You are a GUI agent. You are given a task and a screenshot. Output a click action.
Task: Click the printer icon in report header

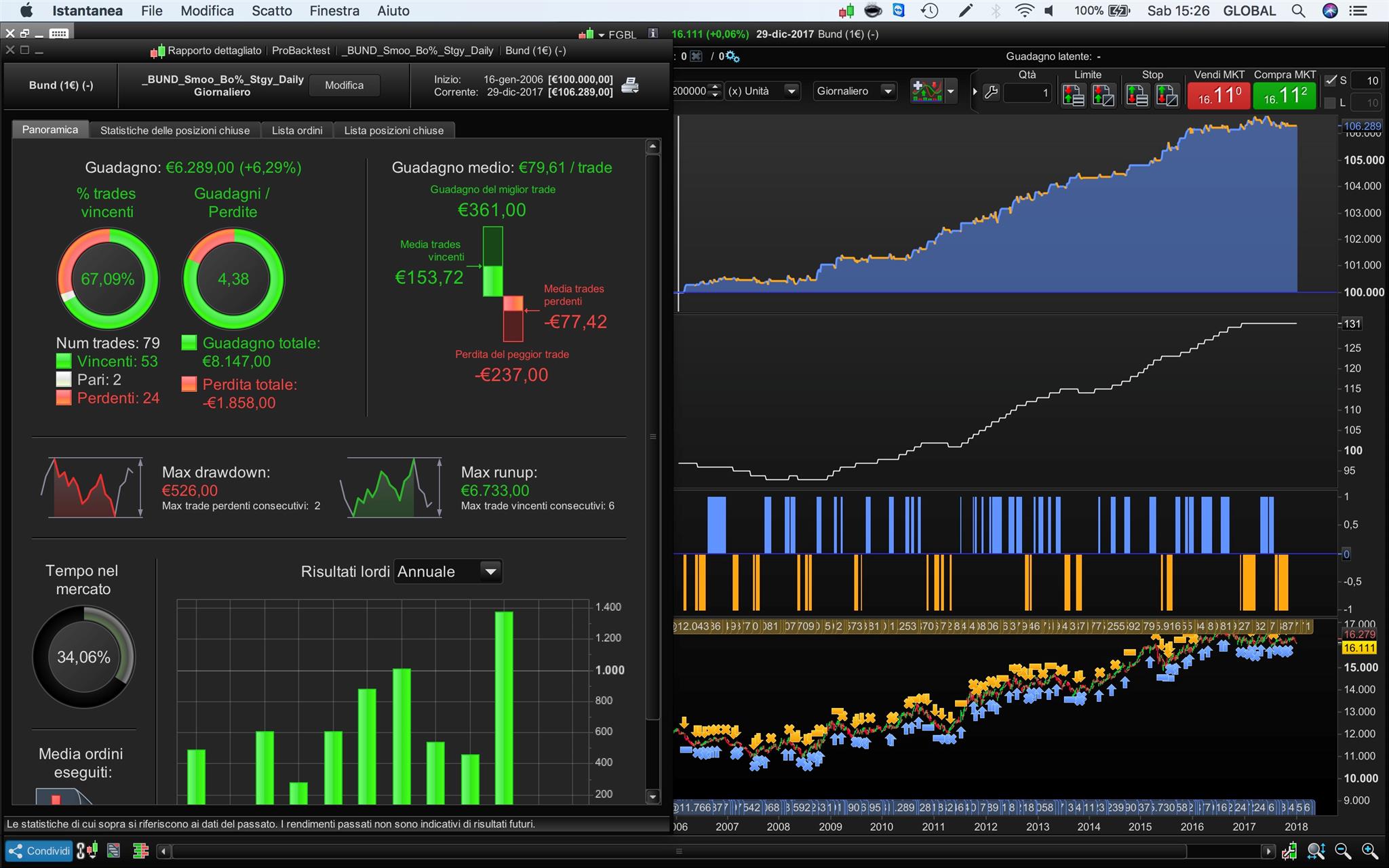630,85
